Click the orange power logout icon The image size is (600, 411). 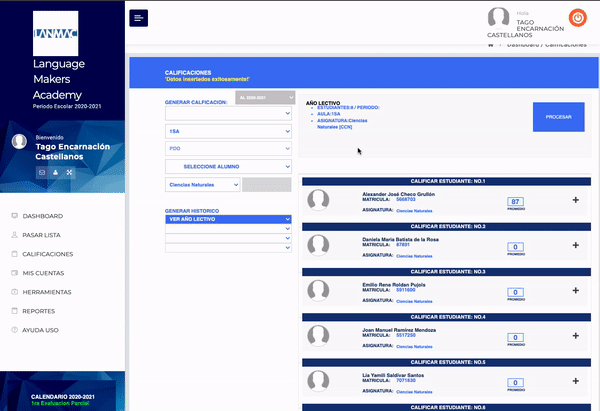coord(578,17)
